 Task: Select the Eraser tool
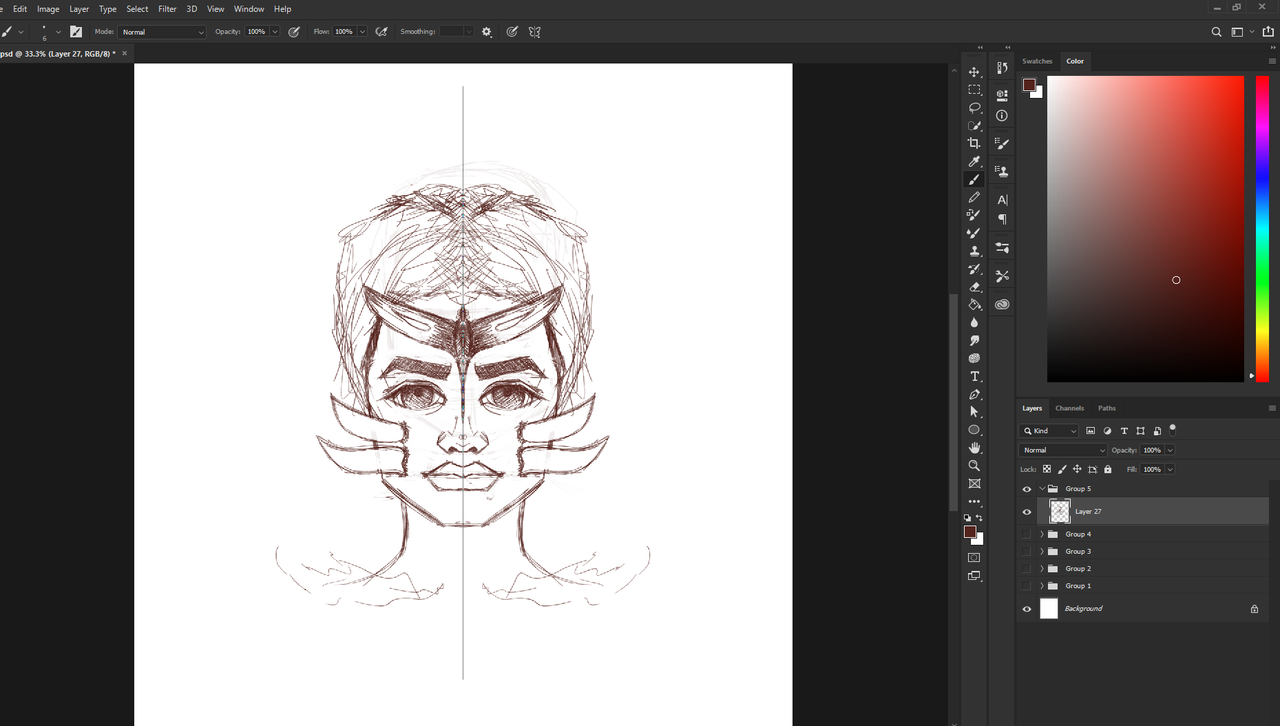tap(974, 287)
